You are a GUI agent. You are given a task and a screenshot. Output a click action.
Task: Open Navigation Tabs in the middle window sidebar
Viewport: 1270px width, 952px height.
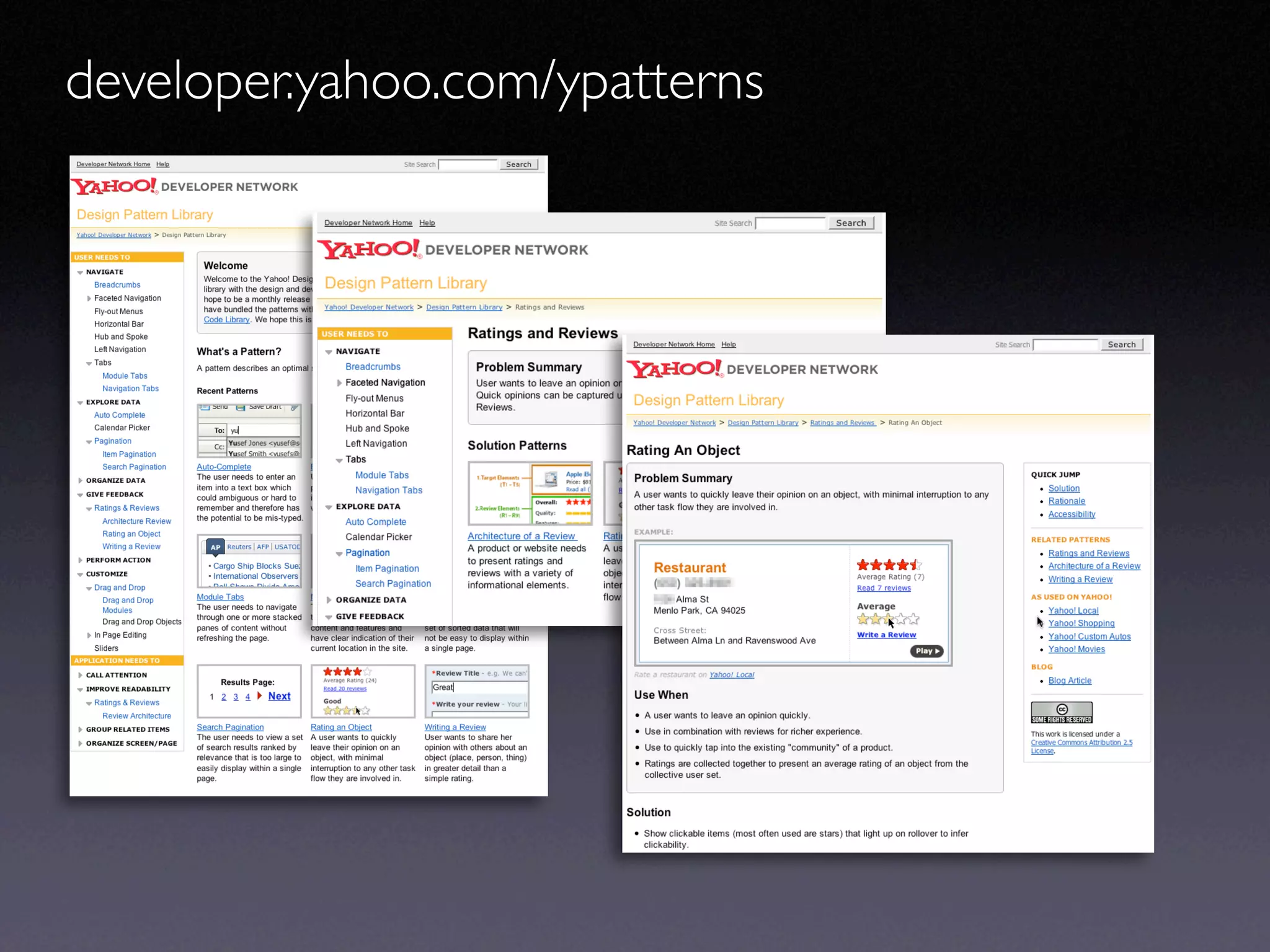[x=389, y=490]
